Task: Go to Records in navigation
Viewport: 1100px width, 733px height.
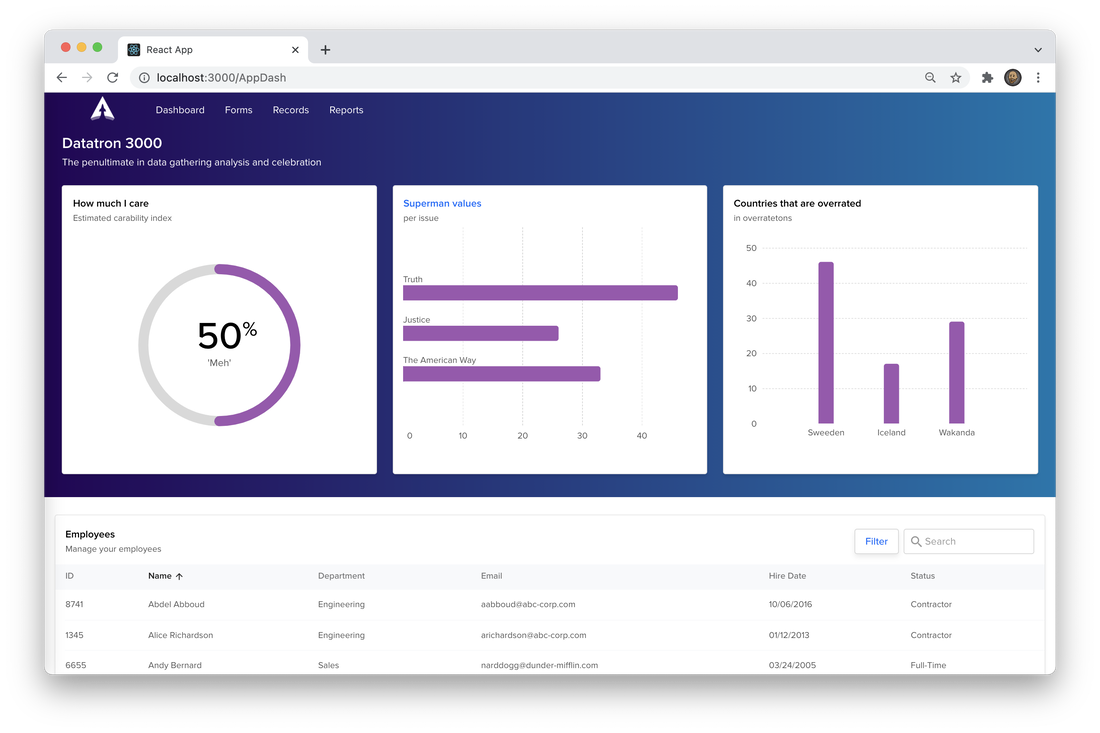Action: pos(290,110)
